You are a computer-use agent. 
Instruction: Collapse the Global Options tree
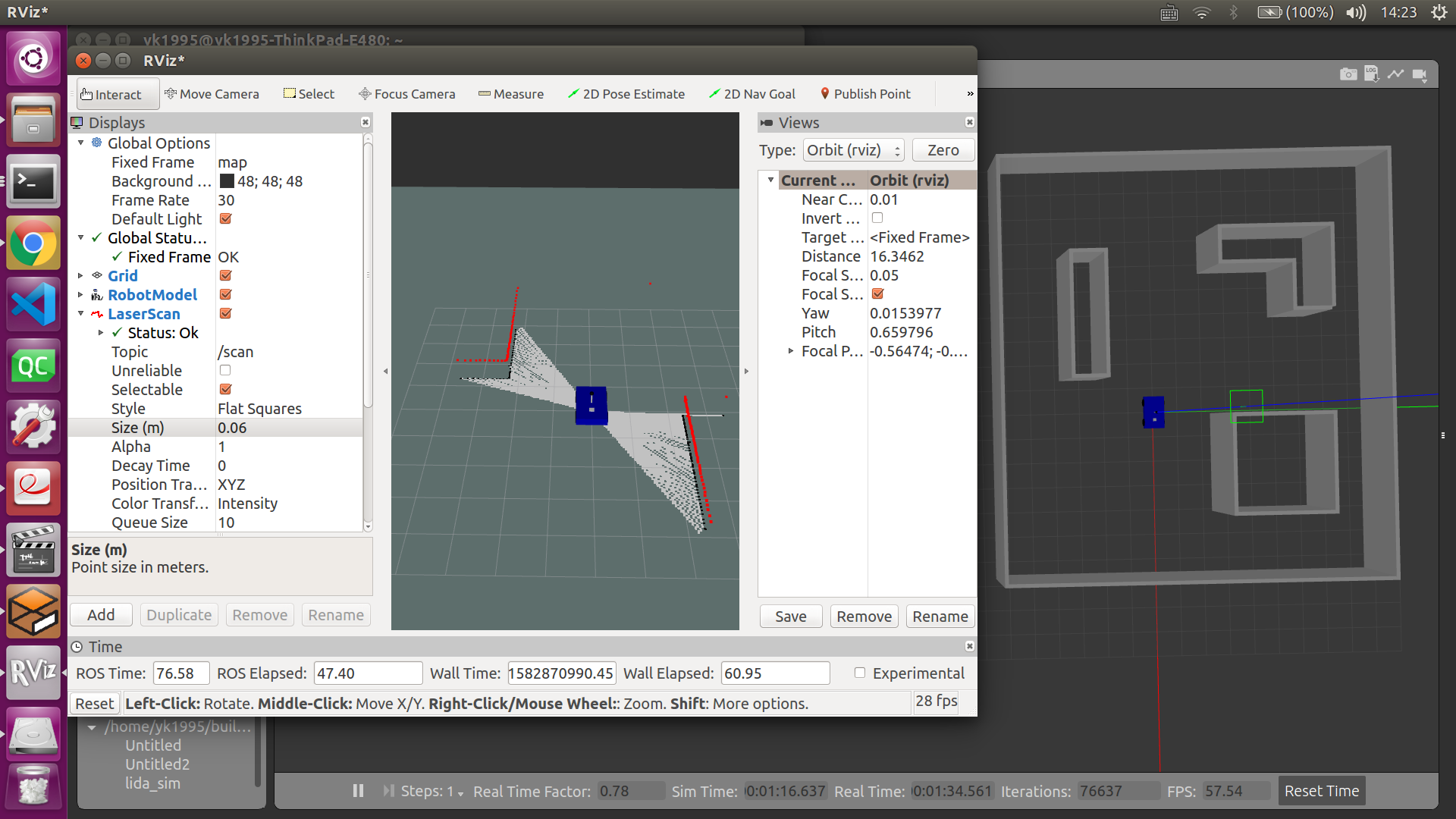coord(81,143)
